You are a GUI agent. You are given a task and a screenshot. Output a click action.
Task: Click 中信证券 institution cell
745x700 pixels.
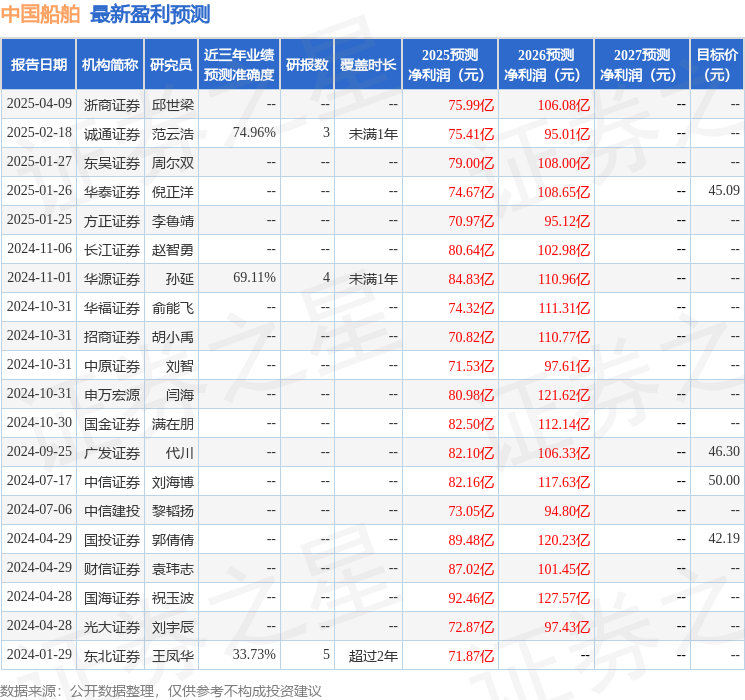[112, 482]
